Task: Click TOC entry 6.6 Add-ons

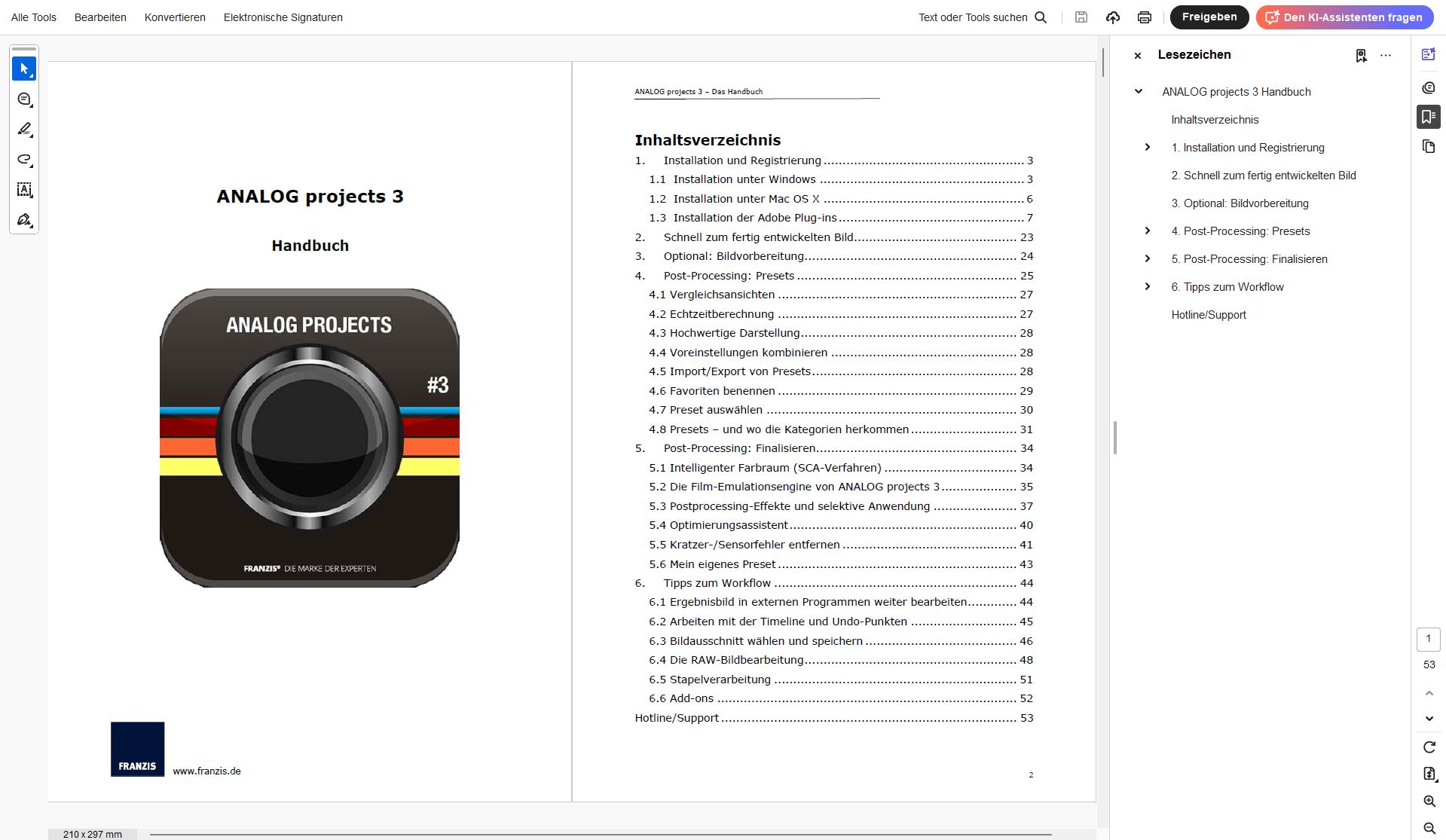Action: [841, 698]
